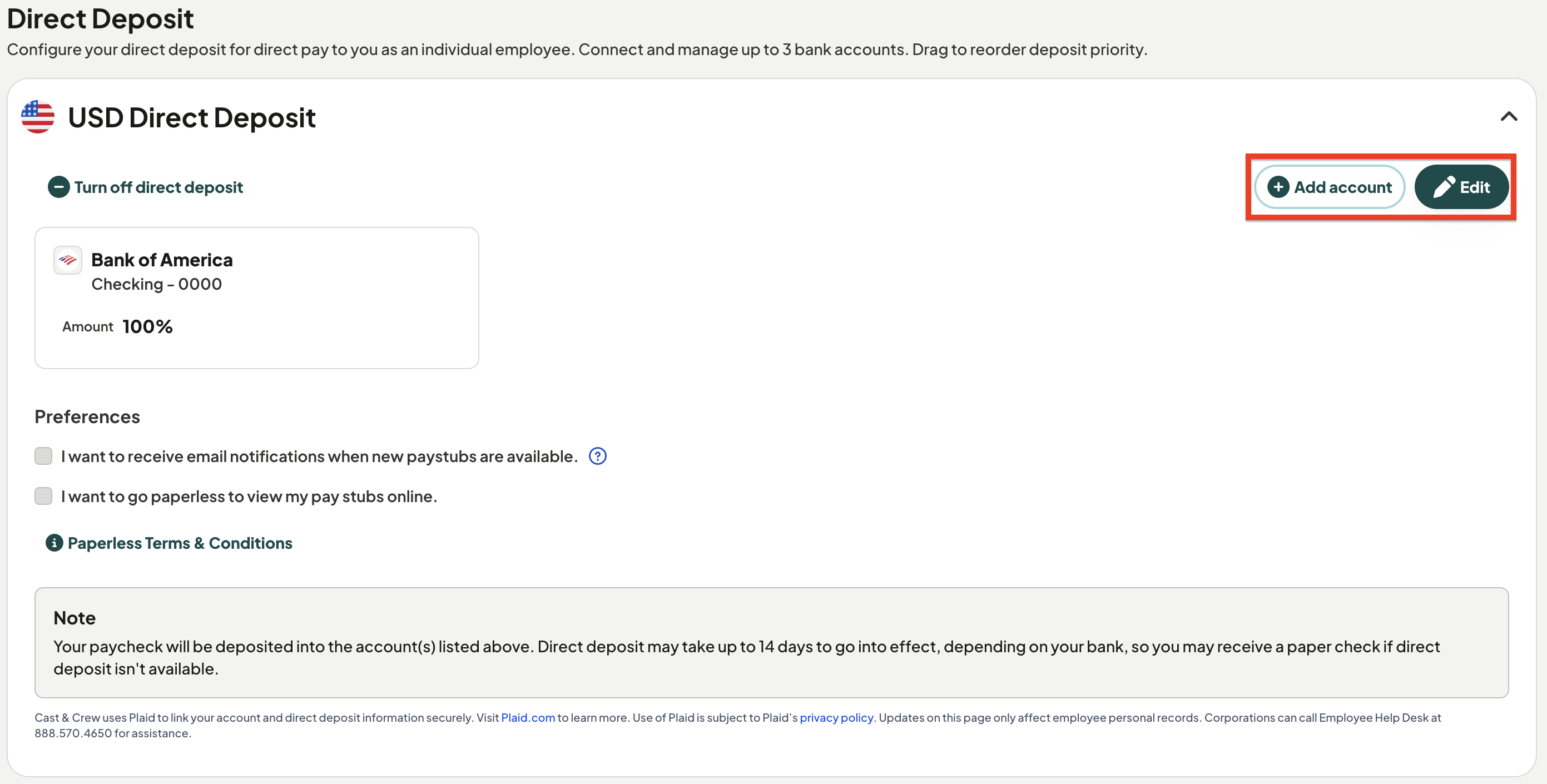Click the minus icon beside Turn off direct deposit

pyautogui.click(x=58, y=187)
